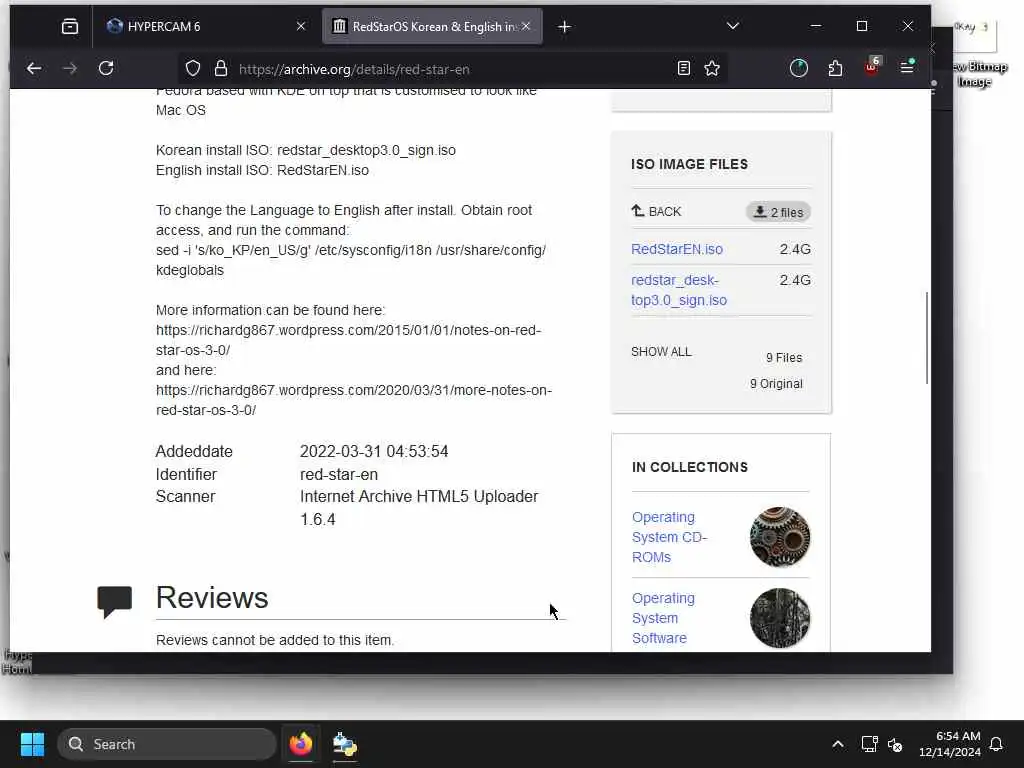
Task: Select the RedStarOS Korean & English tab
Action: 432,27
